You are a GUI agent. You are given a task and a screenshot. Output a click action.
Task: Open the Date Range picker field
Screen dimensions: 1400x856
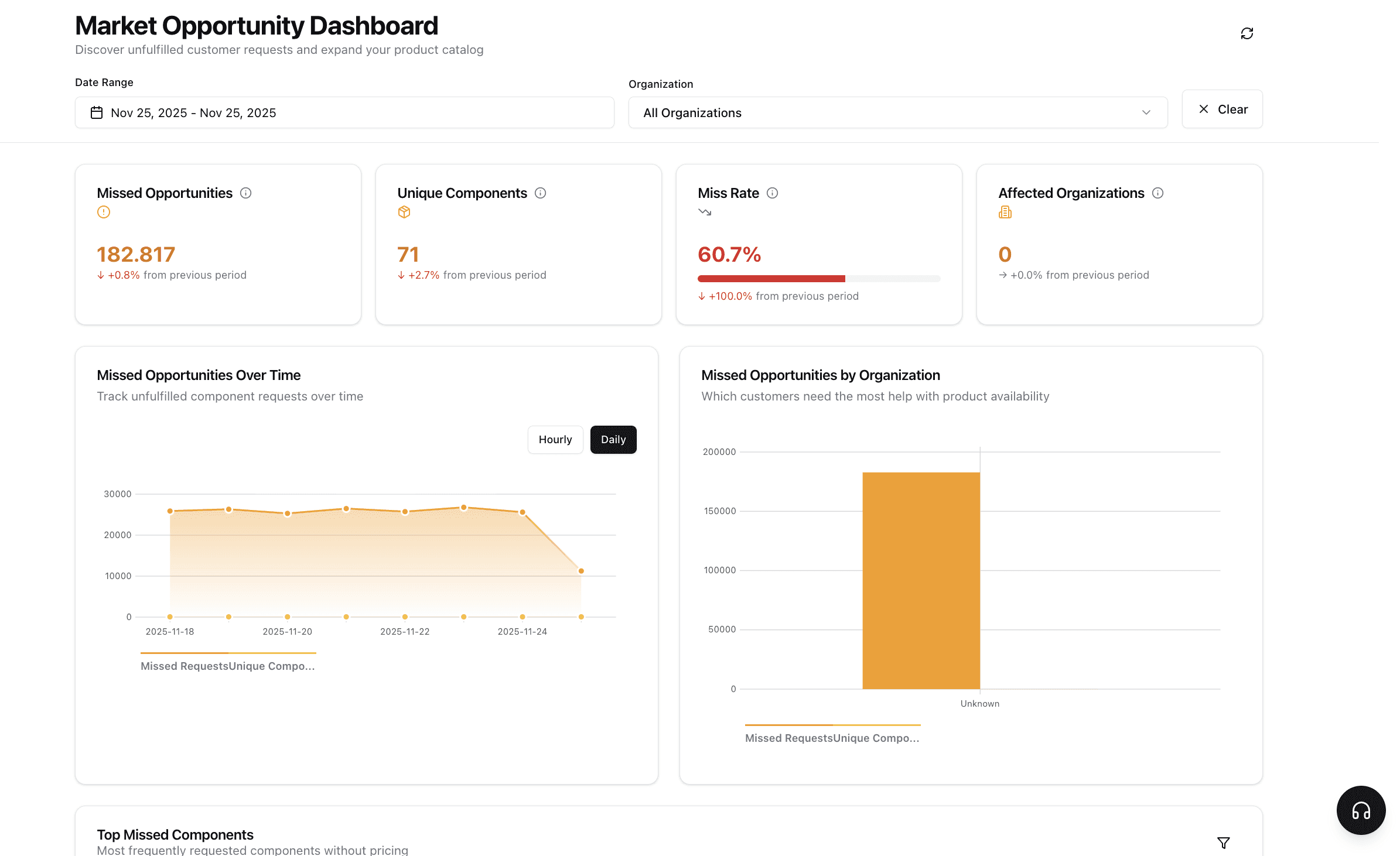pyautogui.click(x=344, y=112)
